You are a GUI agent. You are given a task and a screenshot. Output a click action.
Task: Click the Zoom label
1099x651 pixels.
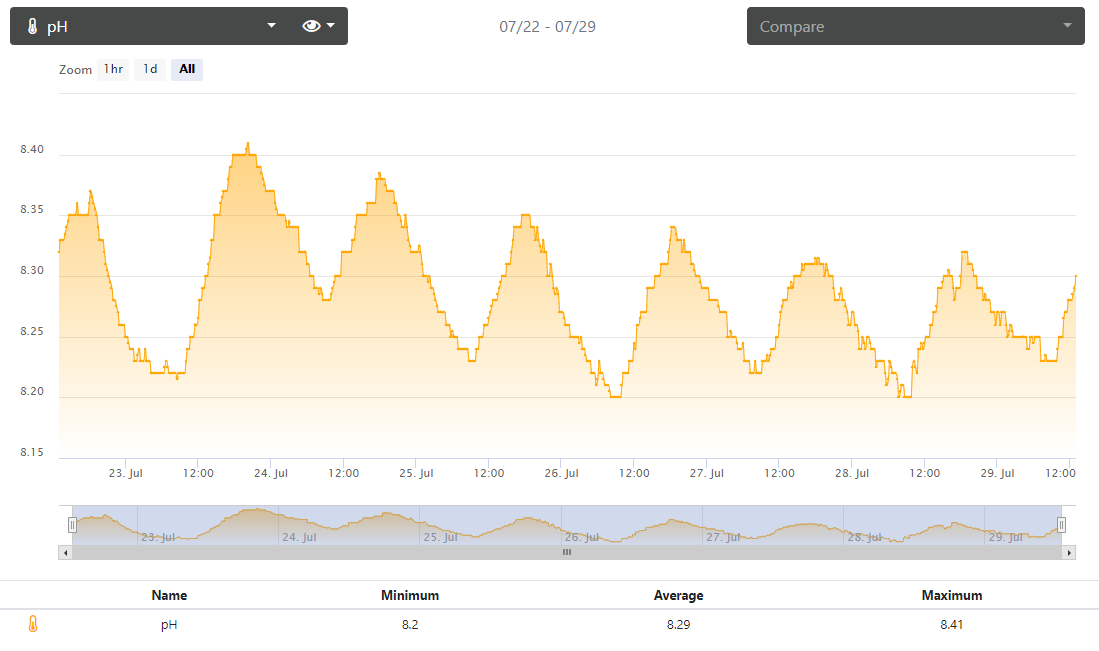coord(76,70)
